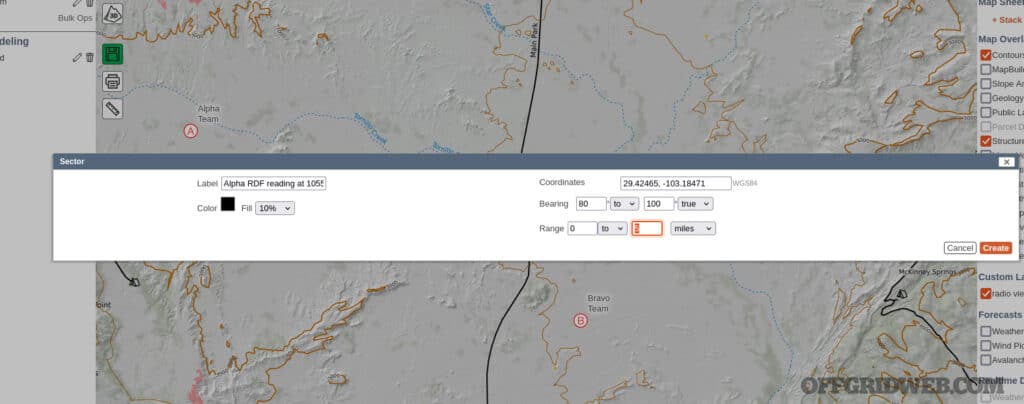Click the + Stack link
The height and width of the screenshot is (404, 1024).
pos(1007,20)
